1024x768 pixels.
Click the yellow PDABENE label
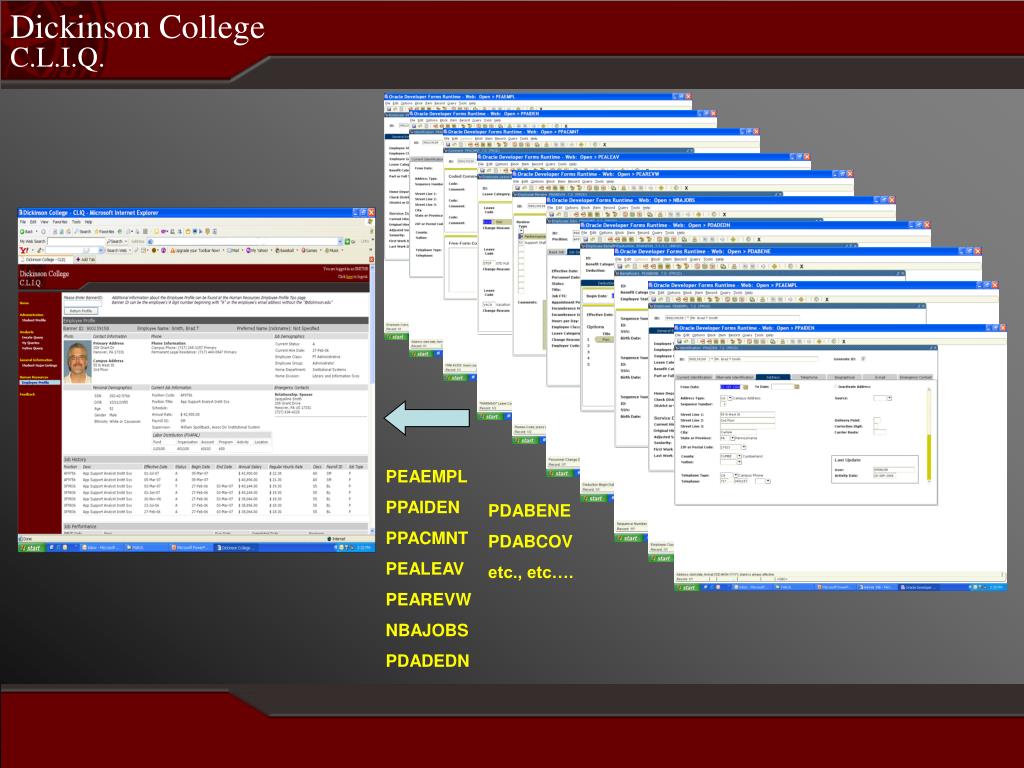coord(530,511)
